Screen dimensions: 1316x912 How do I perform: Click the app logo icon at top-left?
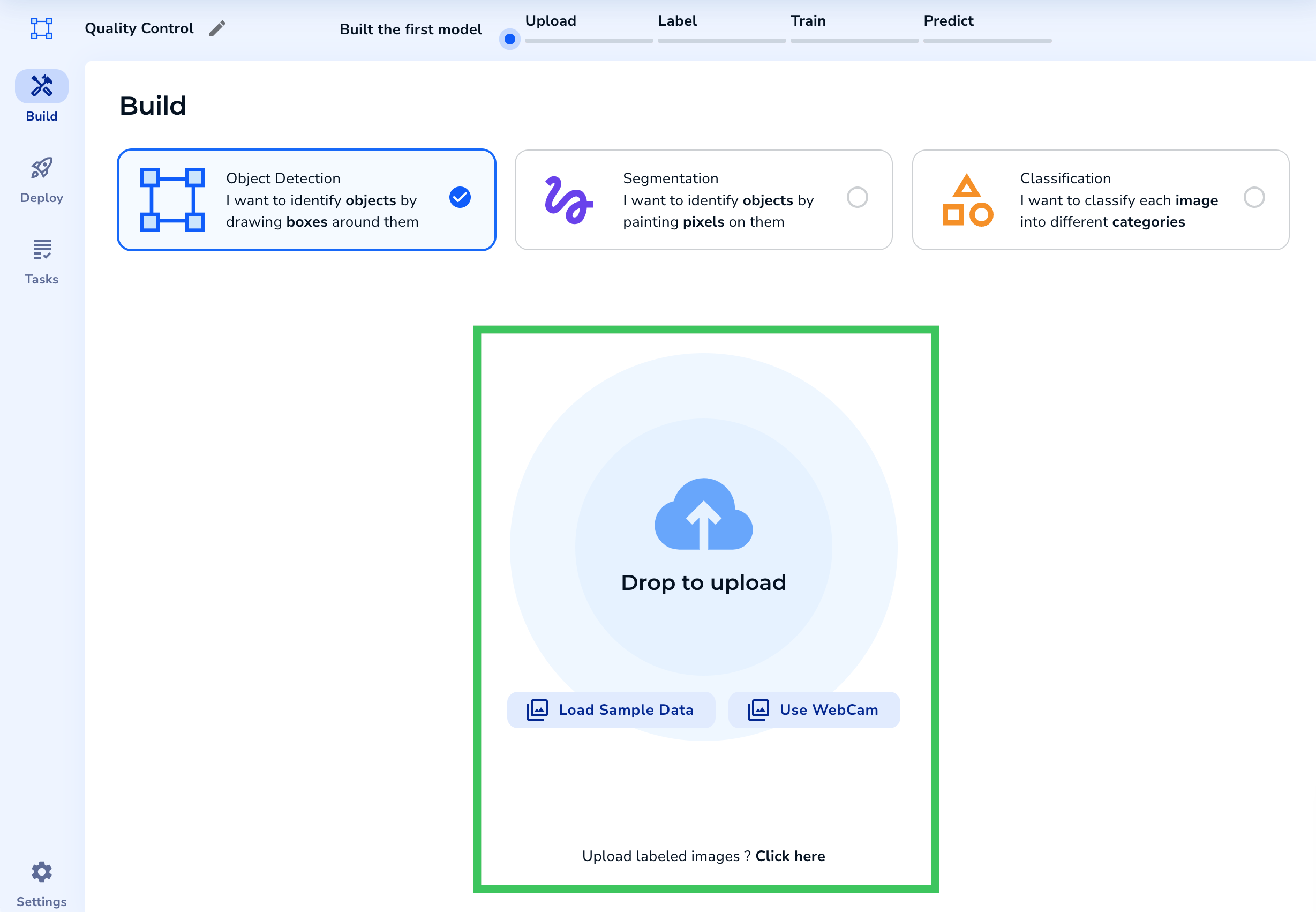[x=42, y=28]
